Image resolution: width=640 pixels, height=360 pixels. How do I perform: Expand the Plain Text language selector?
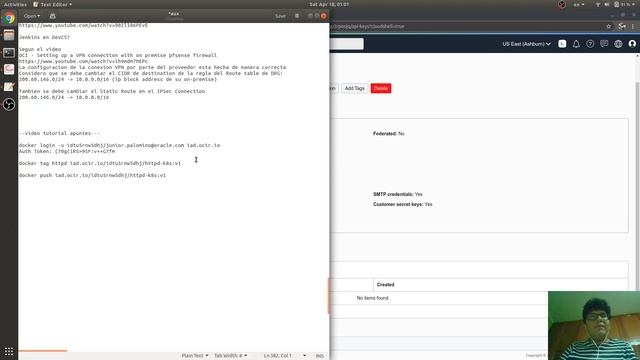coord(195,356)
